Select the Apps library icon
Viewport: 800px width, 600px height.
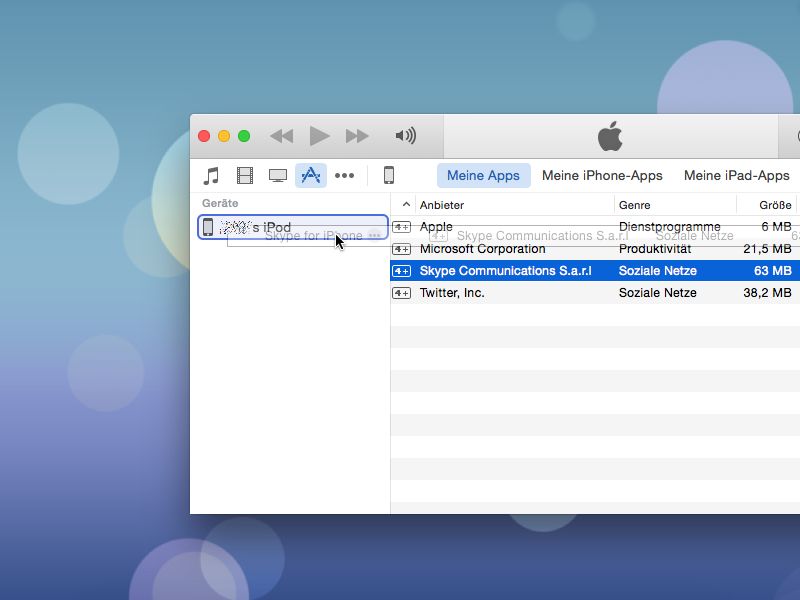(x=311, y=176)
